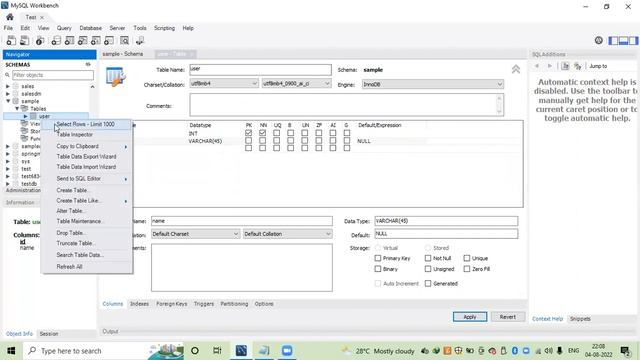Screen dimensions: 640x360
Task: Enable the Unique checkbox under Storage
Action: 467,258
